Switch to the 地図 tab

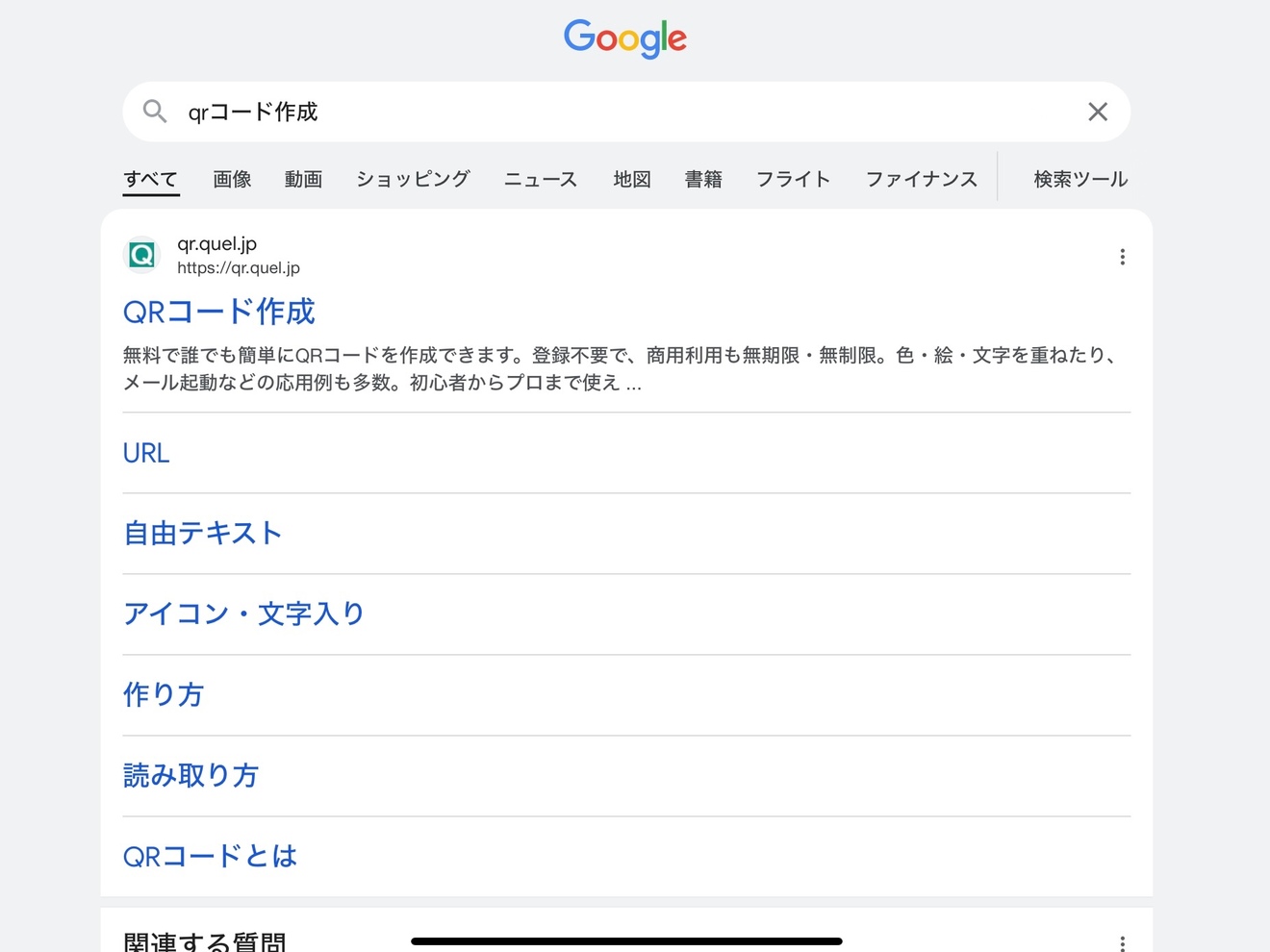[632, 179]
